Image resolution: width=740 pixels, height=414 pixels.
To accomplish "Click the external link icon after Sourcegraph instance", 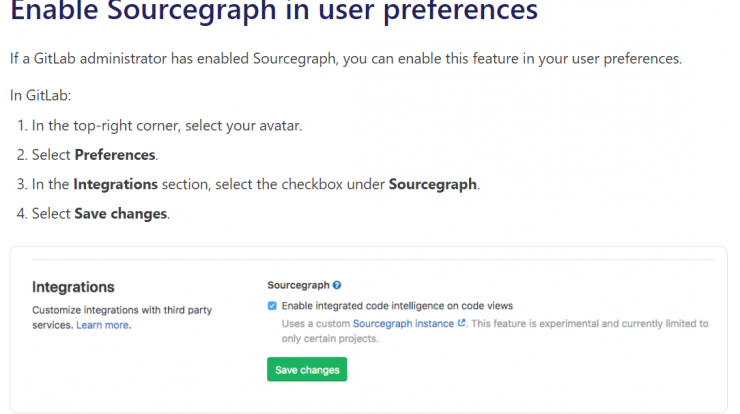I will click(462, 323).
